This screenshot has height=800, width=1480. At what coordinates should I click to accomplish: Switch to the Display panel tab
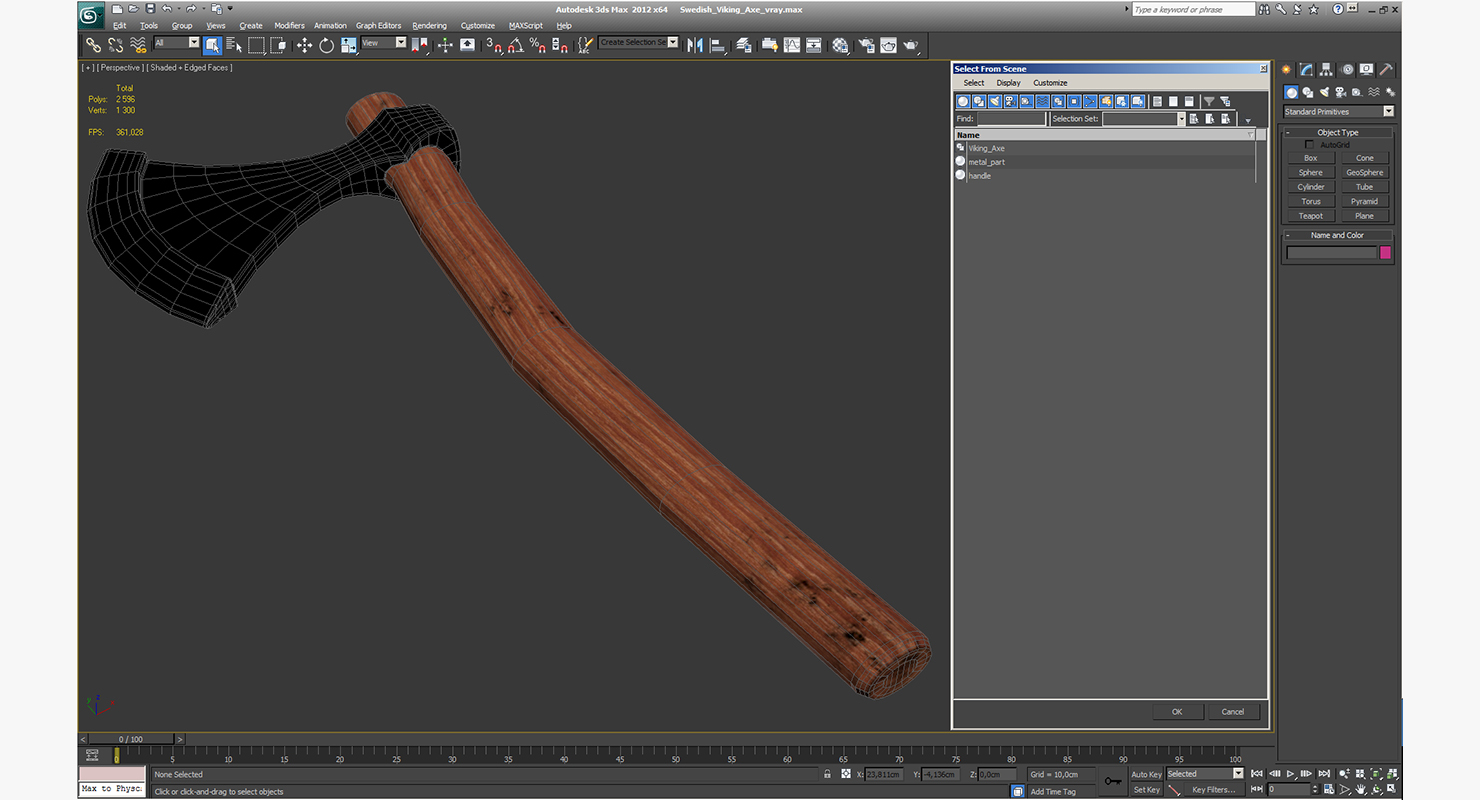click(1366, 69)
